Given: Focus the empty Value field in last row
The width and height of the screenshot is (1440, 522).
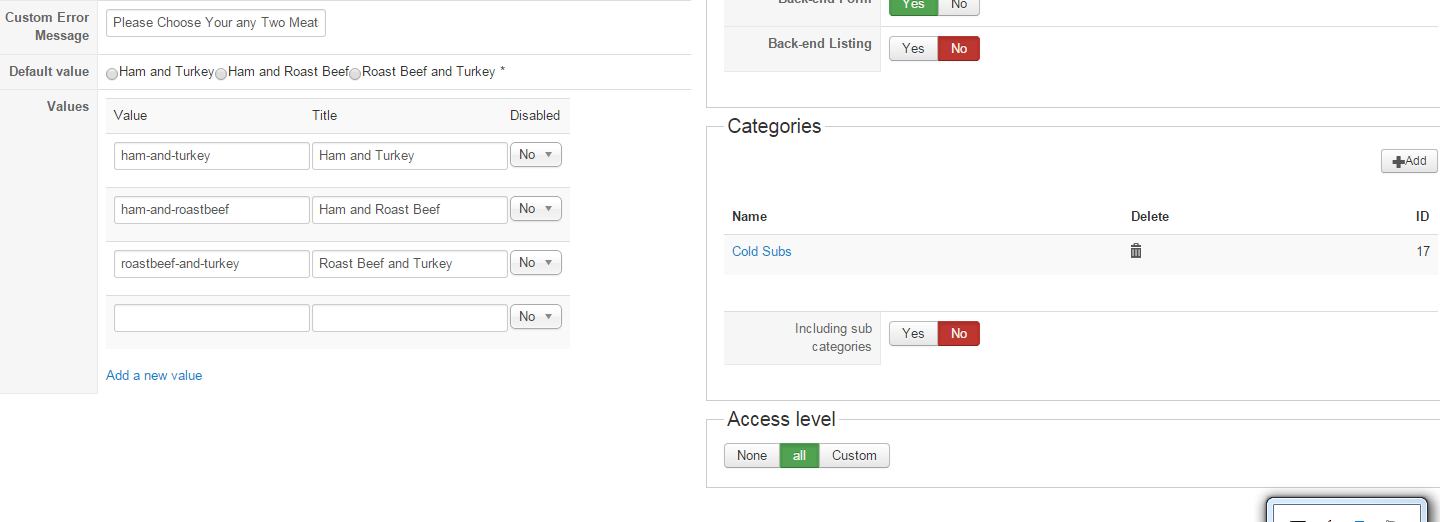Looking at the screenshot, I should [211, 318].
